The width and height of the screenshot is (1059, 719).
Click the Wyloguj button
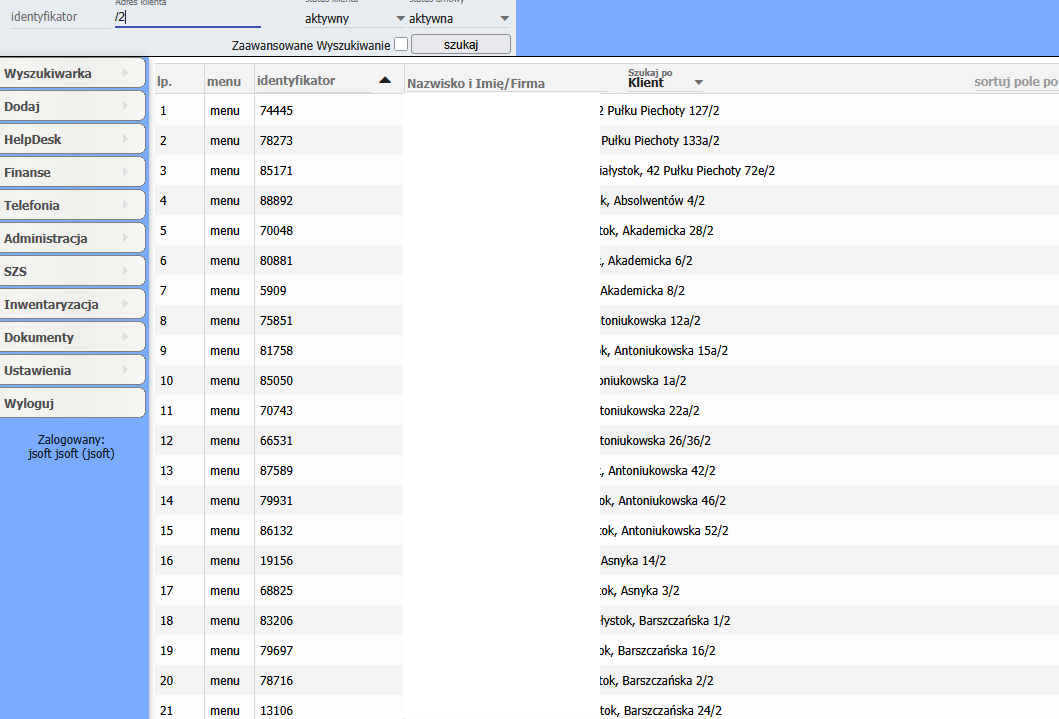coord(72,403)
